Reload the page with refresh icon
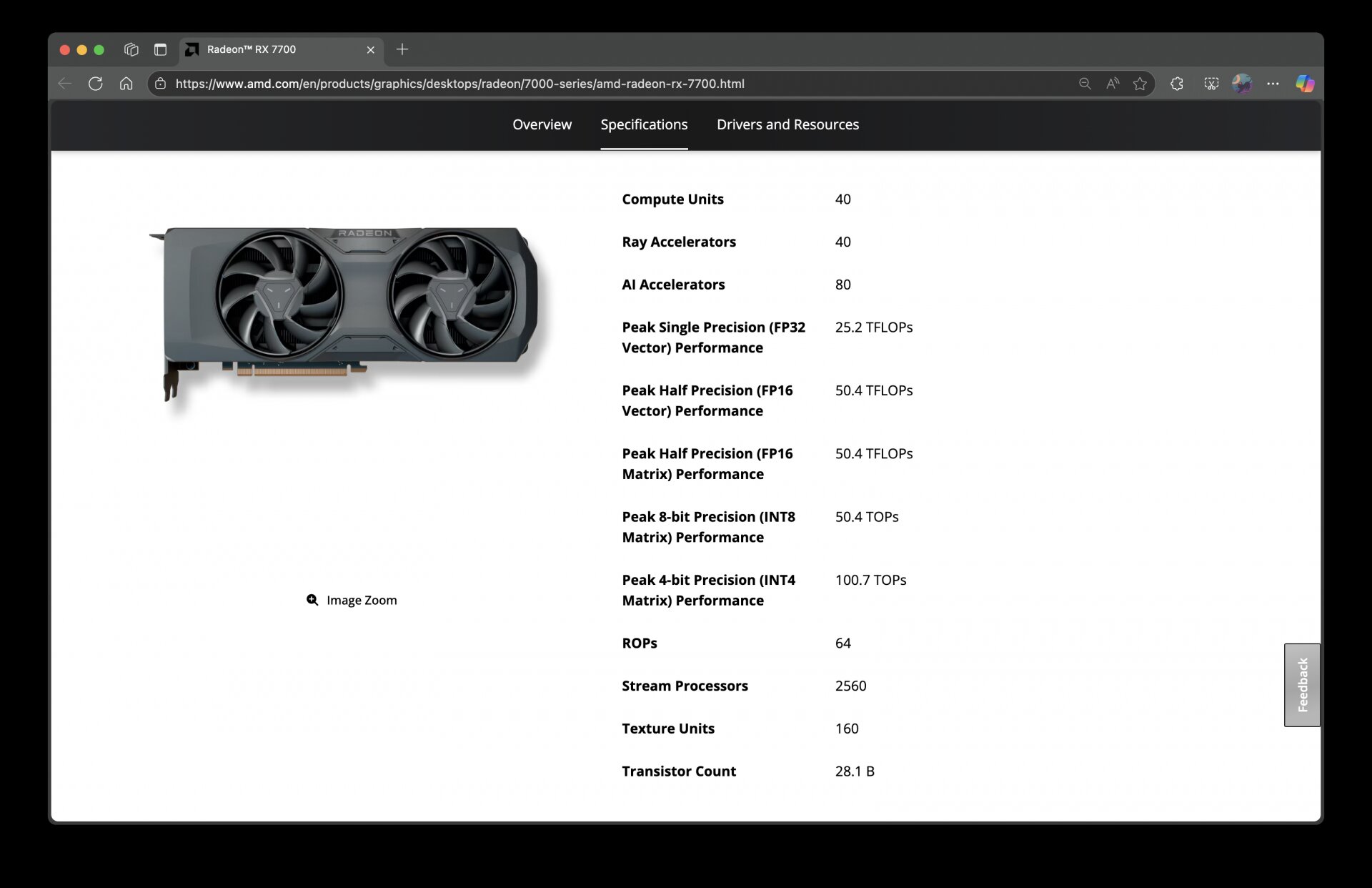1372x888 pixels. 96,84
